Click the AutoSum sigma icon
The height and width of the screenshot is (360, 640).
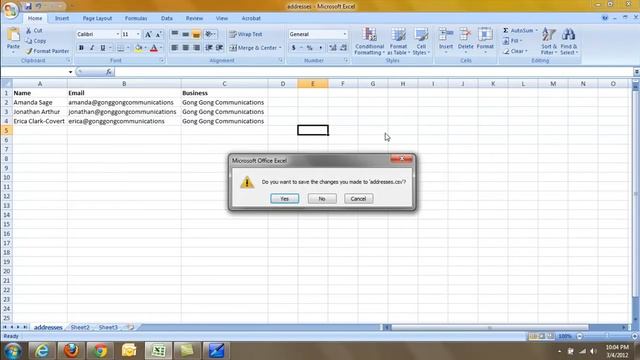pos(506,31)
